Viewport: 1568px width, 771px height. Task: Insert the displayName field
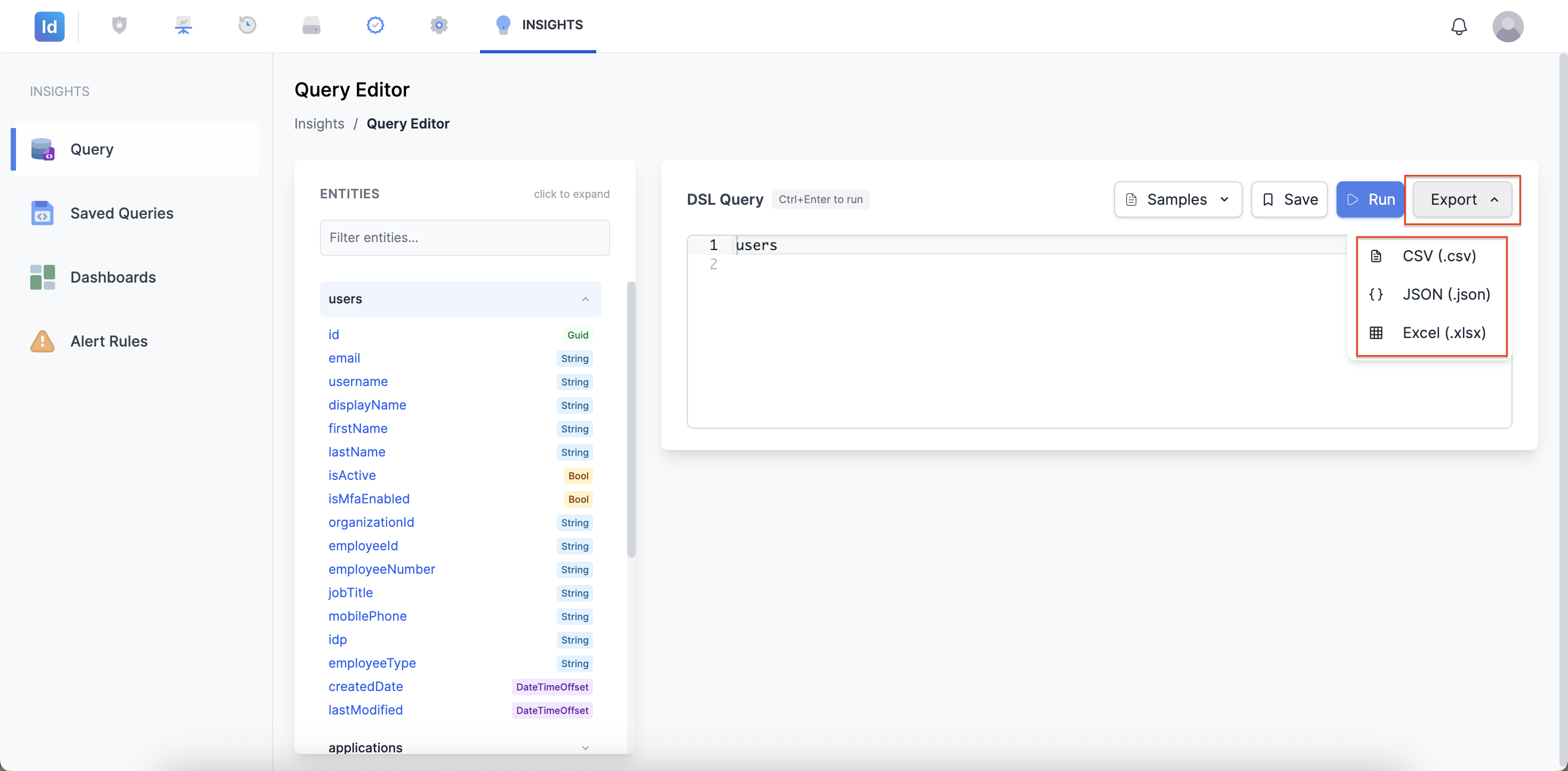click(x=367, y=405)
